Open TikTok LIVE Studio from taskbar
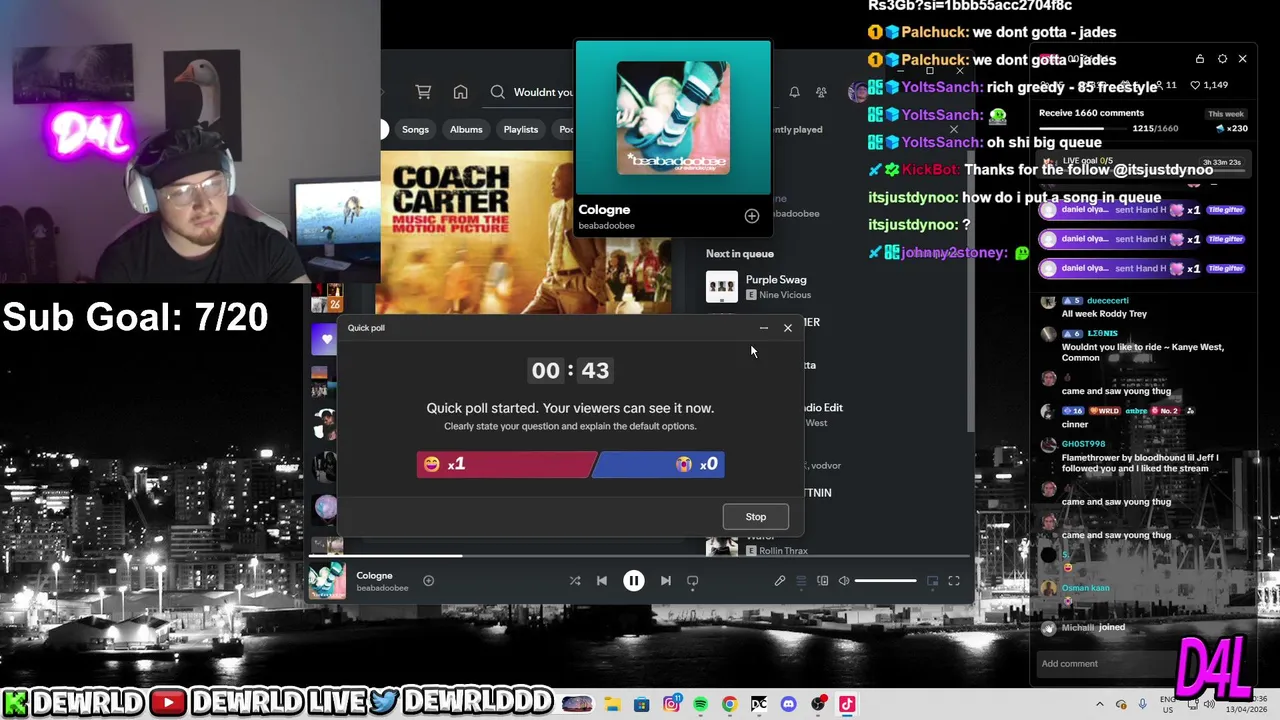 tap(847, 704)
